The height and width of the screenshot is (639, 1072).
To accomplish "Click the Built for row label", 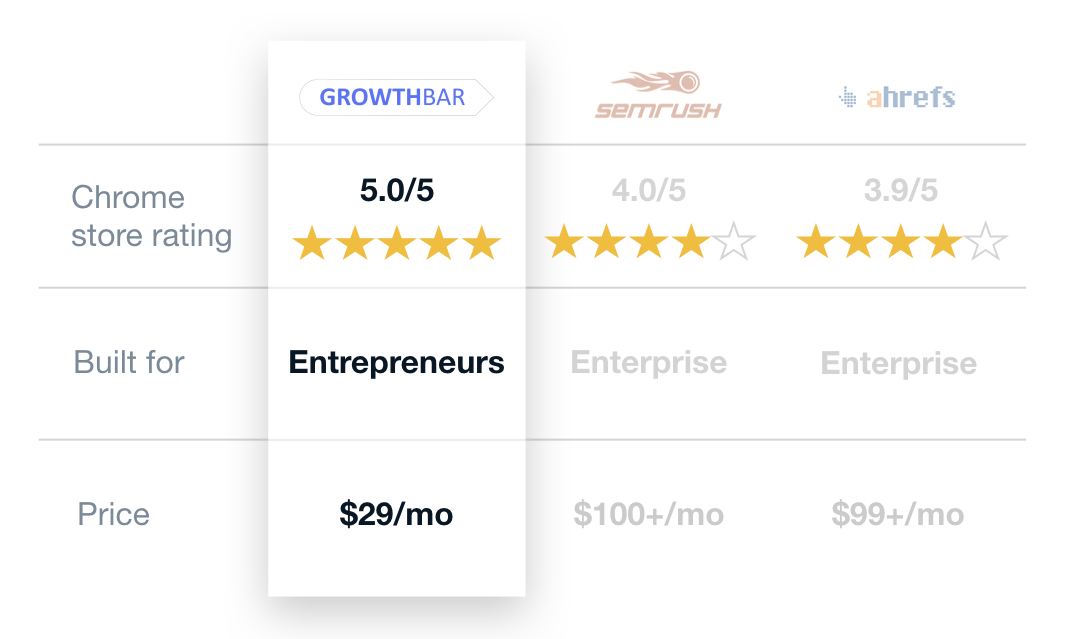I will point(129,362).
